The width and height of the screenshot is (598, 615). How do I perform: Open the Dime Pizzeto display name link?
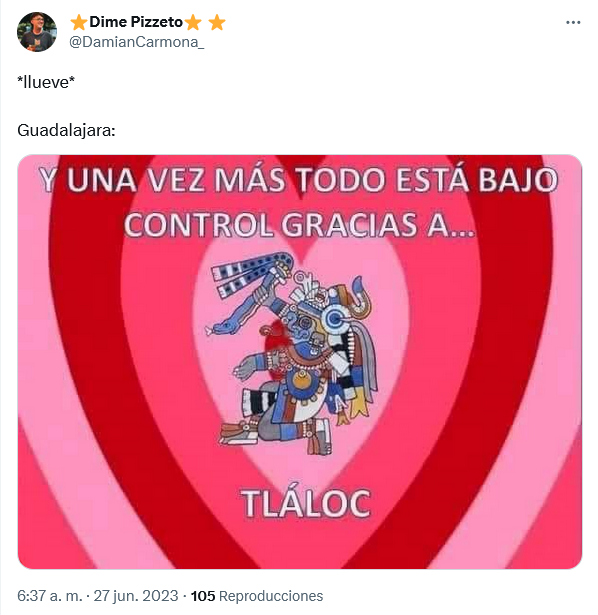pyautogui.click(x=136, y=22)
